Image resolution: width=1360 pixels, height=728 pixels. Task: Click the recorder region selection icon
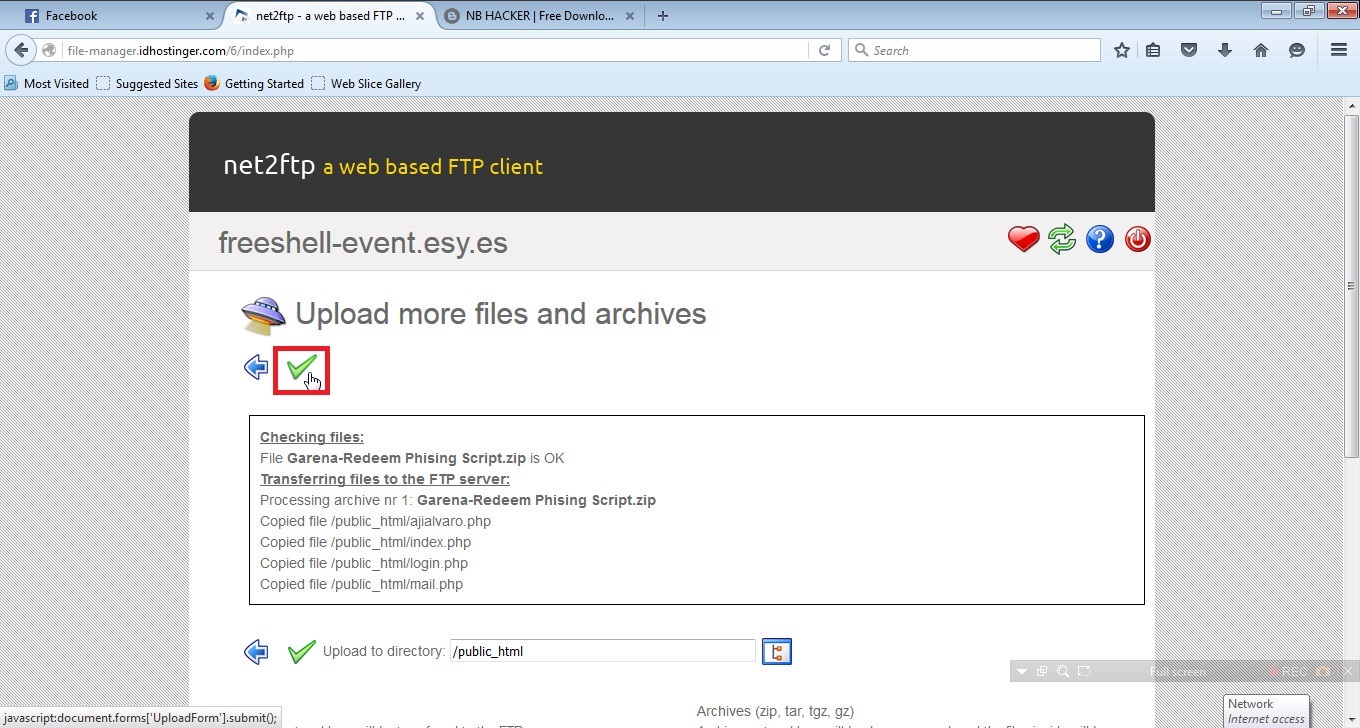1084,672
